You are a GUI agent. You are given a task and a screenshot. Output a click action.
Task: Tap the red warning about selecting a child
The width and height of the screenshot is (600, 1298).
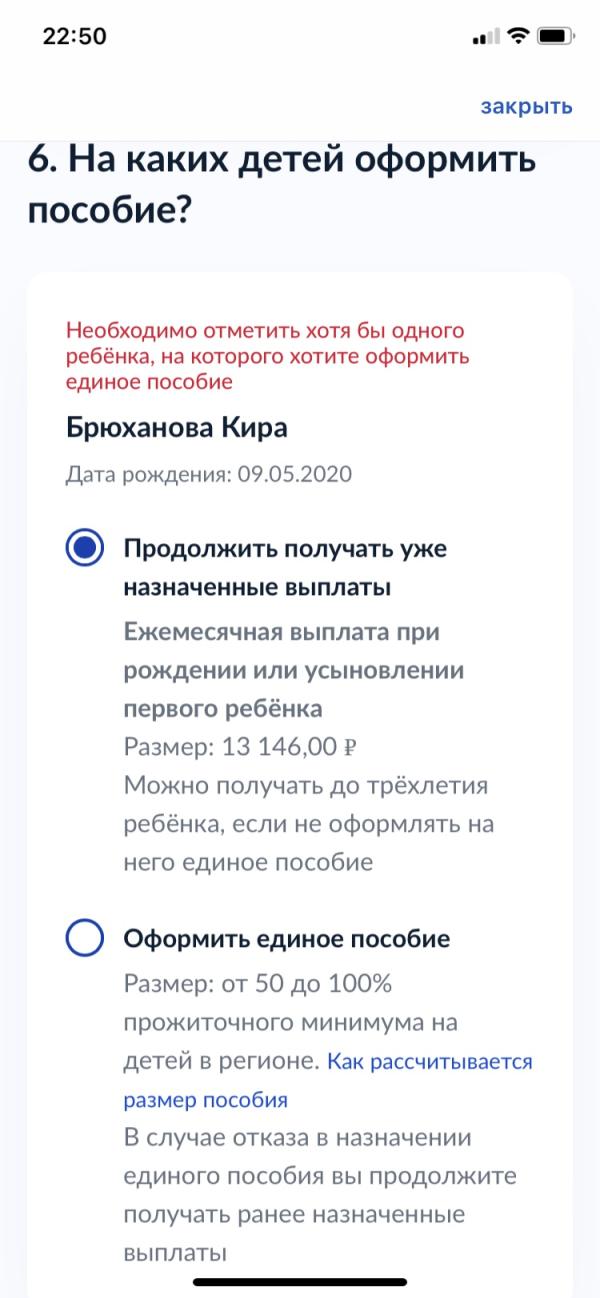[268, 356]
